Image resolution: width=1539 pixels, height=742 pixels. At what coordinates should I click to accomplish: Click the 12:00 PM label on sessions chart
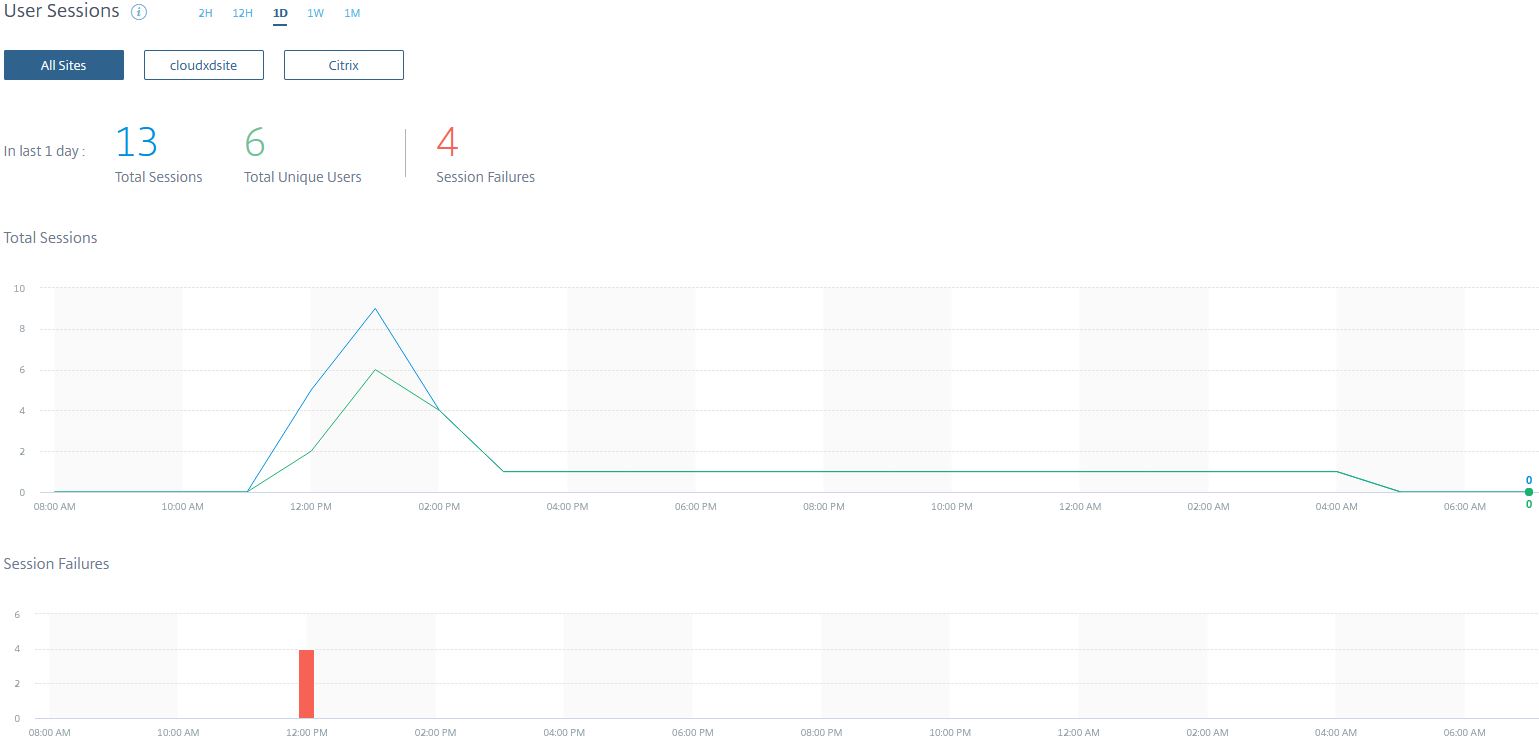(311, 507)
